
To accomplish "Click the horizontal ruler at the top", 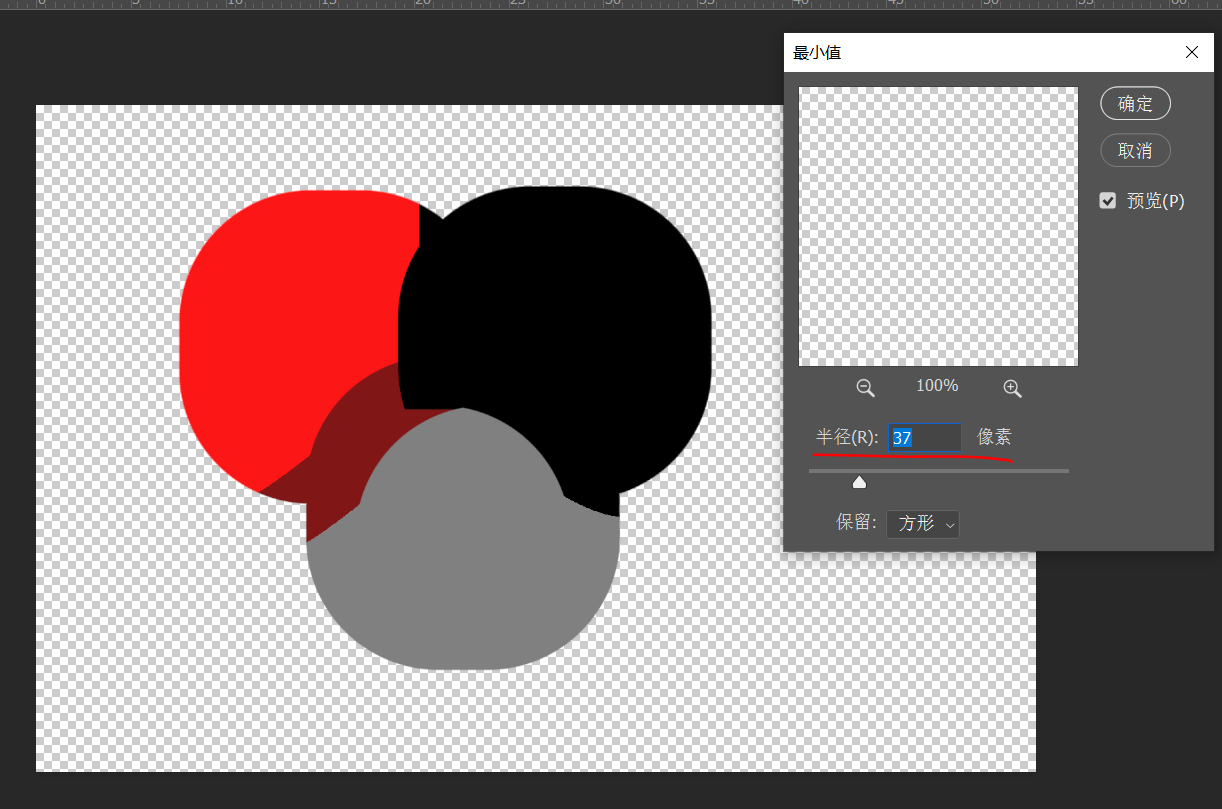I will pyautogui.click(x=600, y=5).
